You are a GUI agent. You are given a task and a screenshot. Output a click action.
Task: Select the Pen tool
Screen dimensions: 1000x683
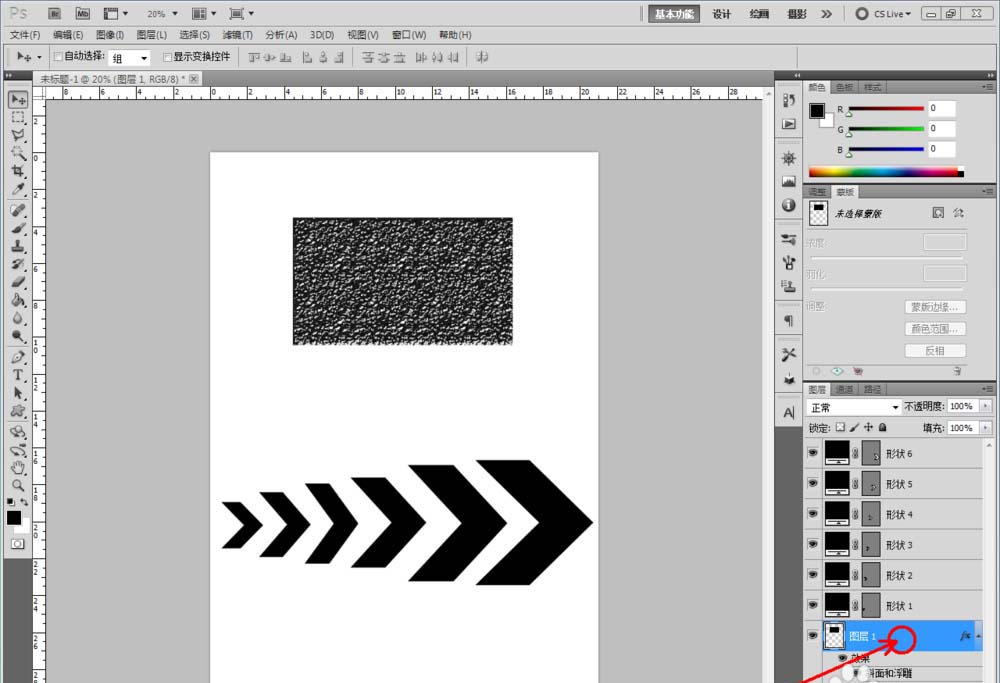(18, 357)
